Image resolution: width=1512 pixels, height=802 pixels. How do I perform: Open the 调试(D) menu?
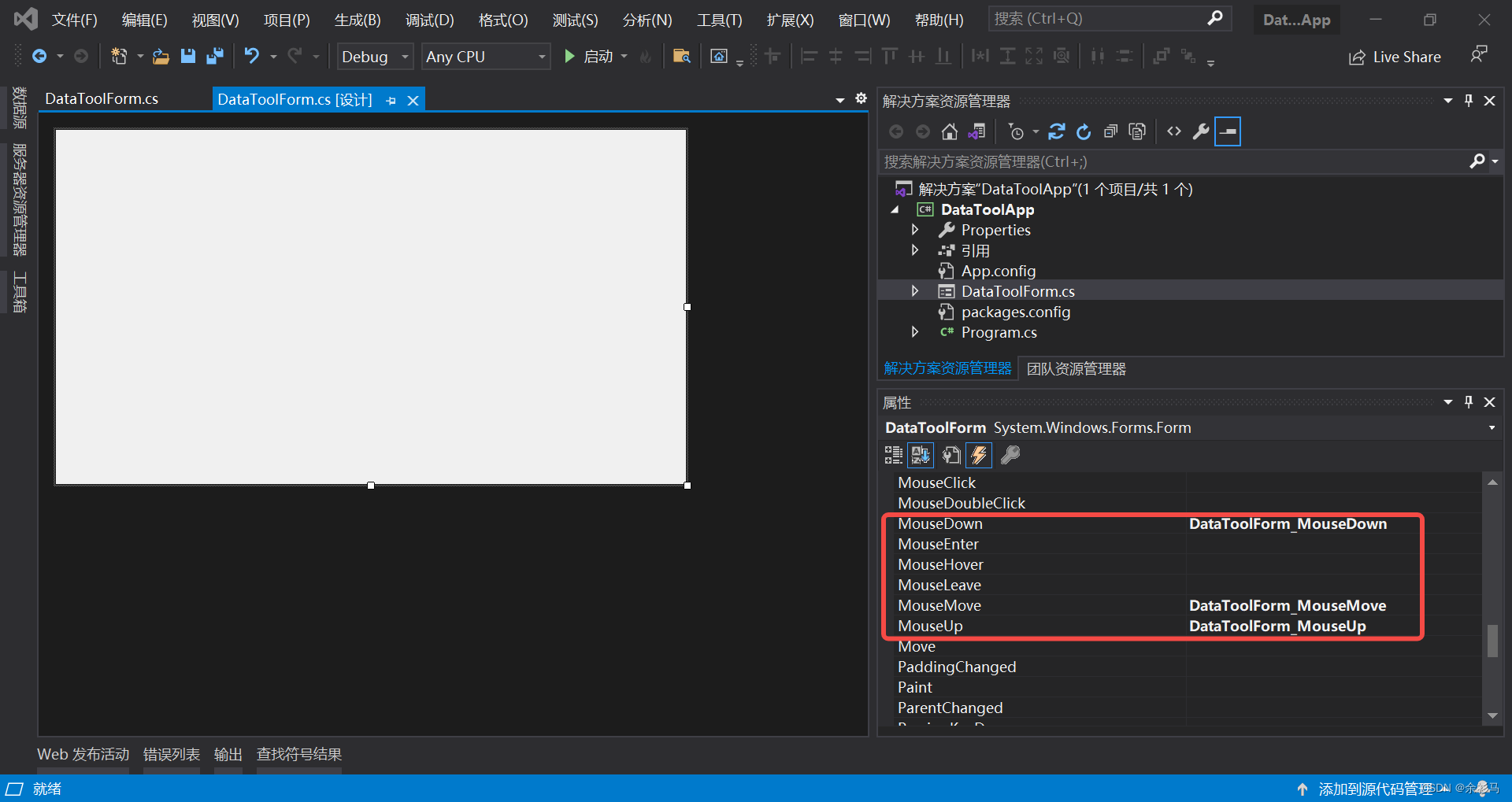click(x=429, y=20)
